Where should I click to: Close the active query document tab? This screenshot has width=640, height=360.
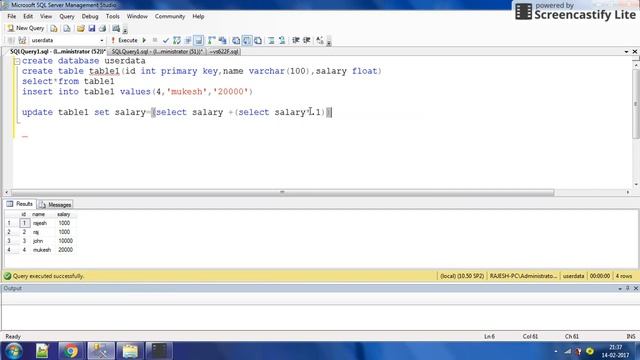[635, 52]
